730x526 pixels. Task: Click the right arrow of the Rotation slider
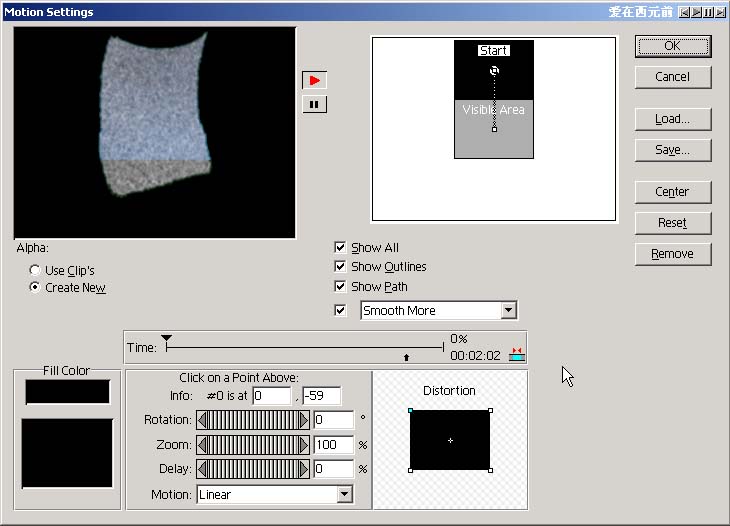(304, 420)
